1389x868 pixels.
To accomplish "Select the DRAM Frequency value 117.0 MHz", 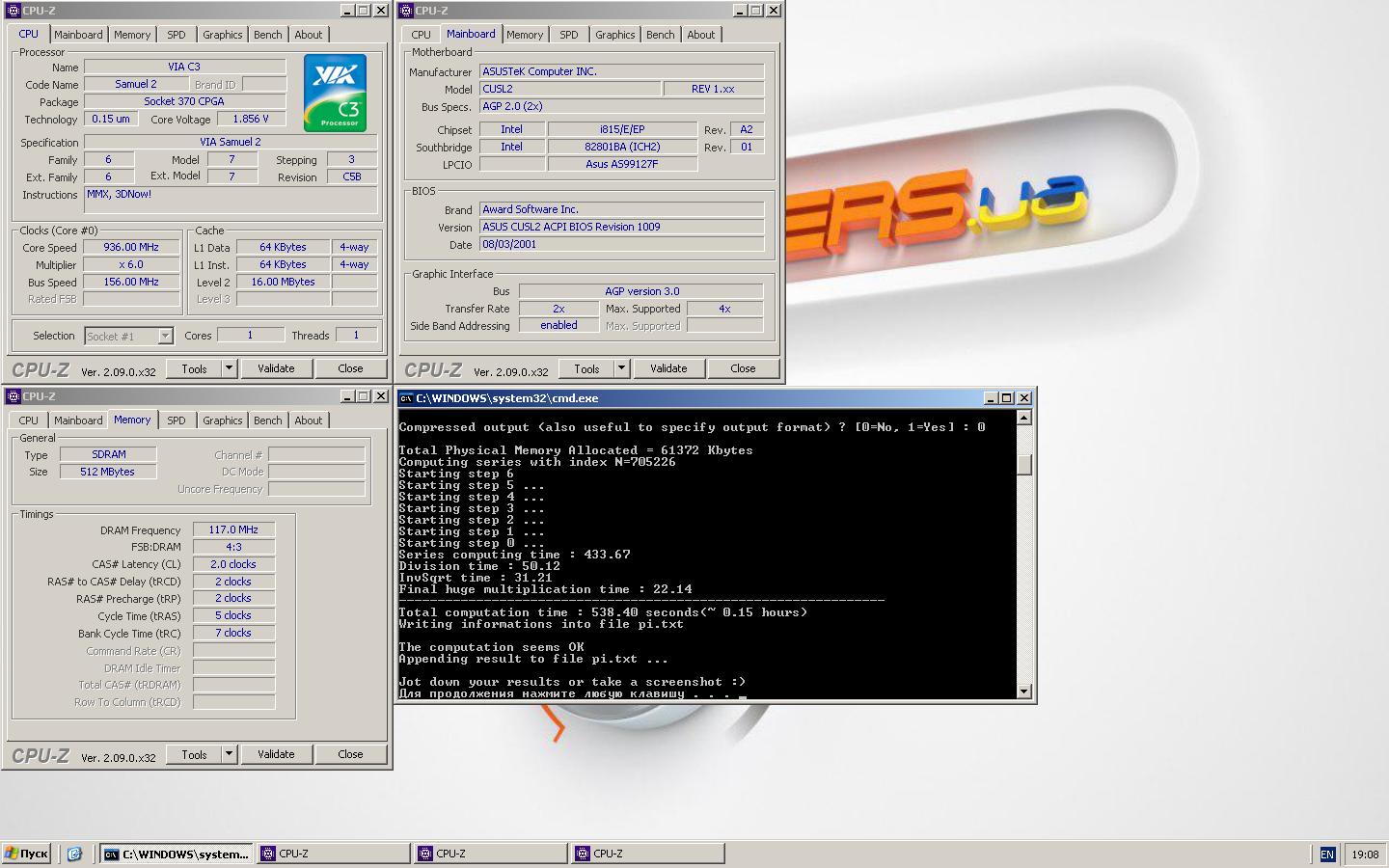I will (233, 529).
